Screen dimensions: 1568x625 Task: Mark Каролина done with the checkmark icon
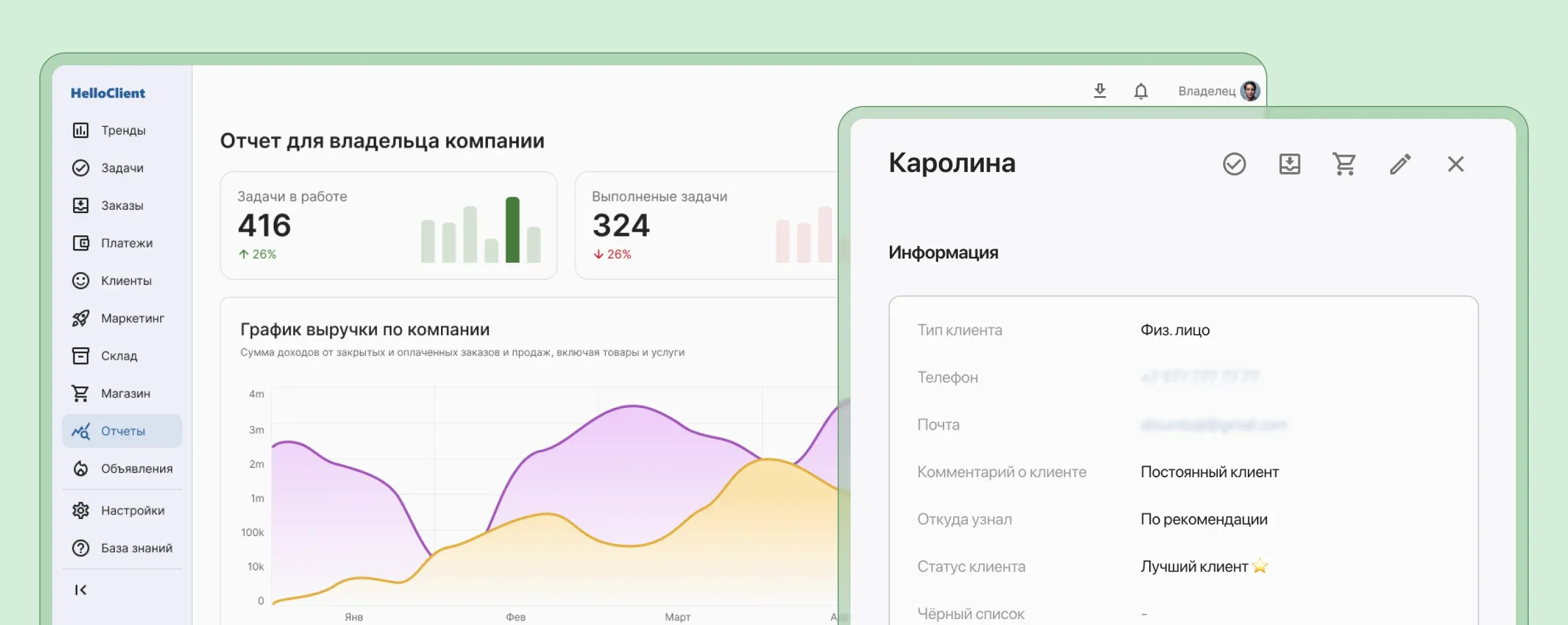[1235, 165]
